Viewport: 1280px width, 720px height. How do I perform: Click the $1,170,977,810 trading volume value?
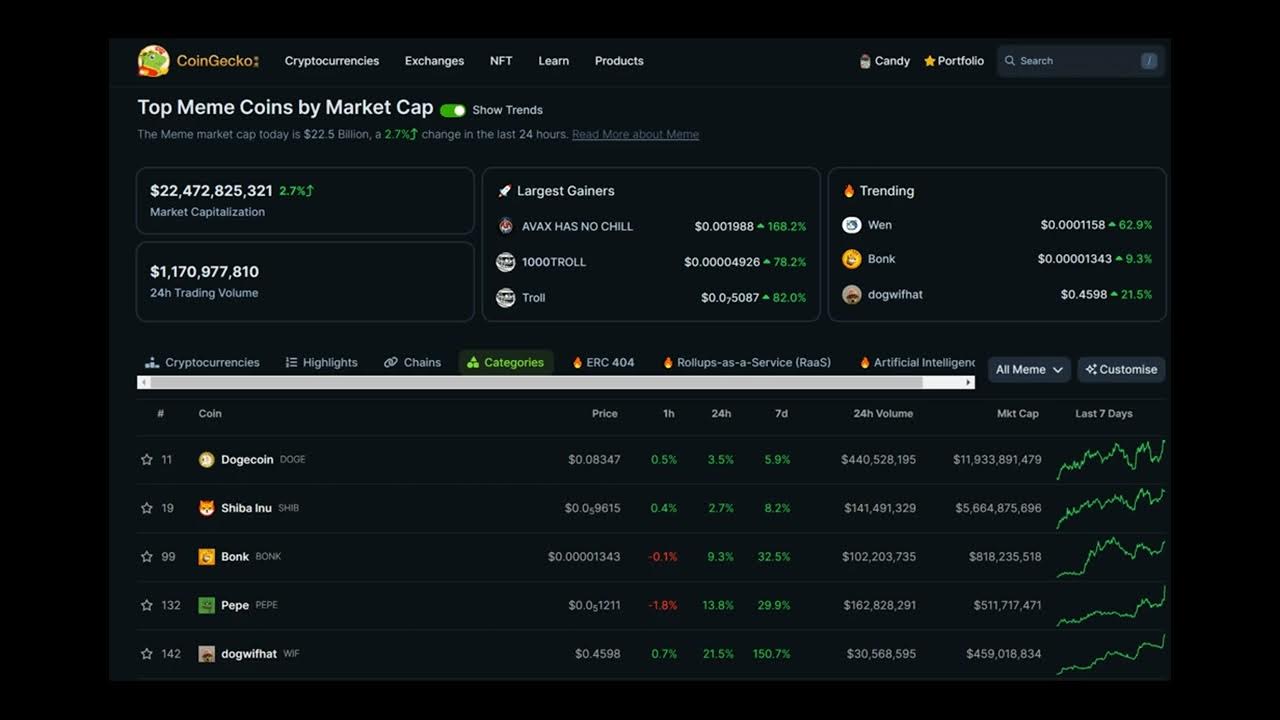(x=204, y=272)
